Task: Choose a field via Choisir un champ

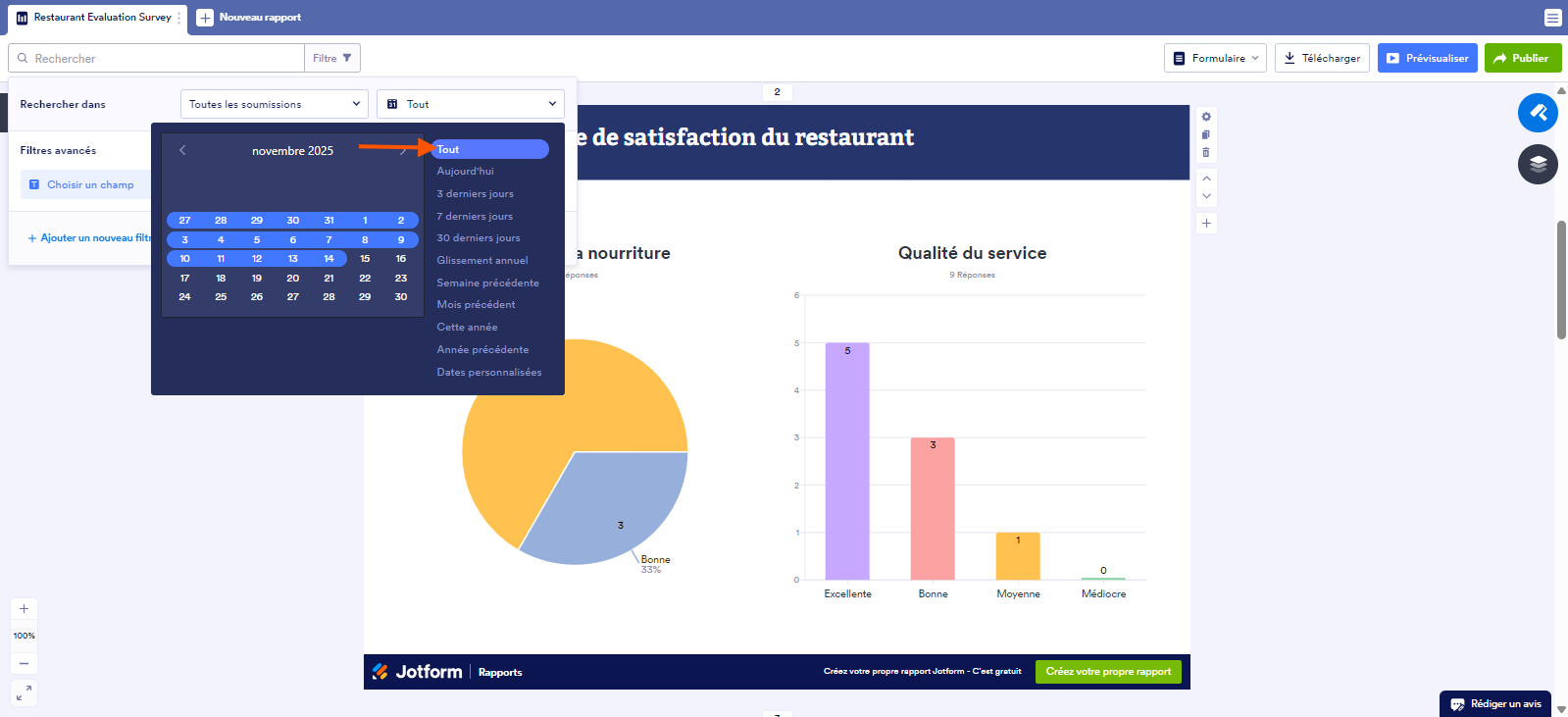Action: tap(86, 184)
